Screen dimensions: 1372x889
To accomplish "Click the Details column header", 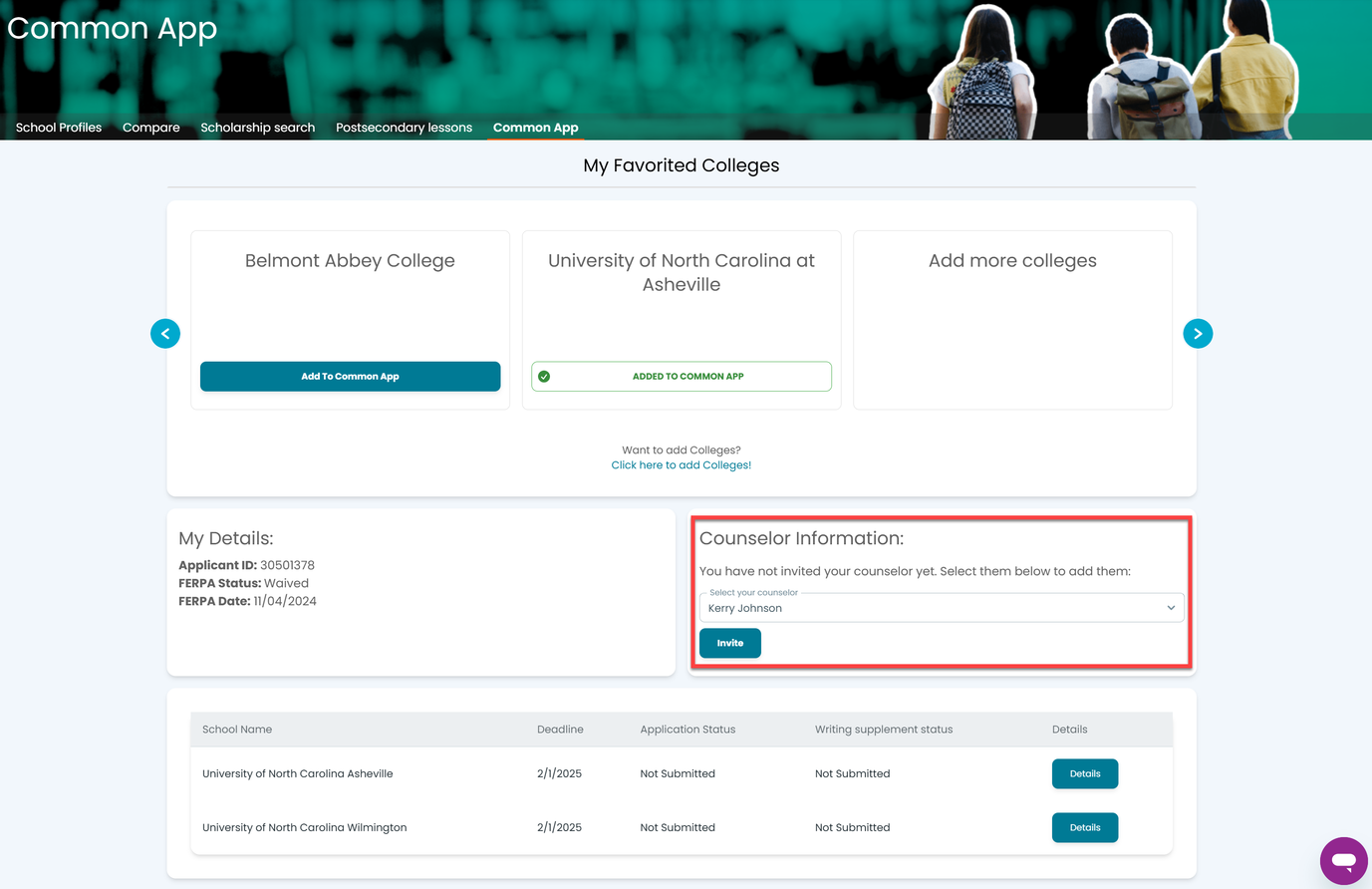I will pyautogui.click(x=1070, y=730).
